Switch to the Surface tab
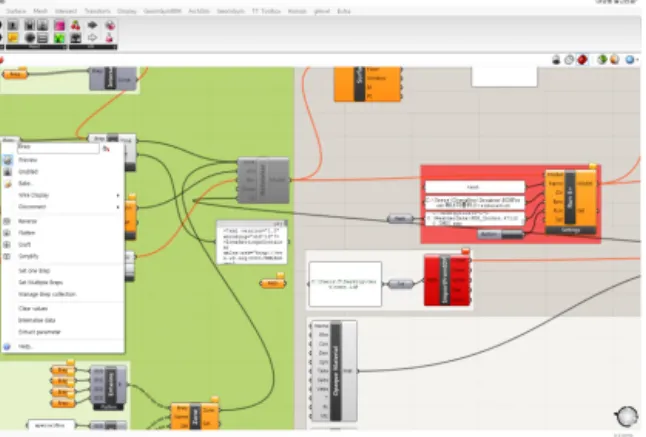This screenshot has height=437, width=646. click(x=16, y=11)
